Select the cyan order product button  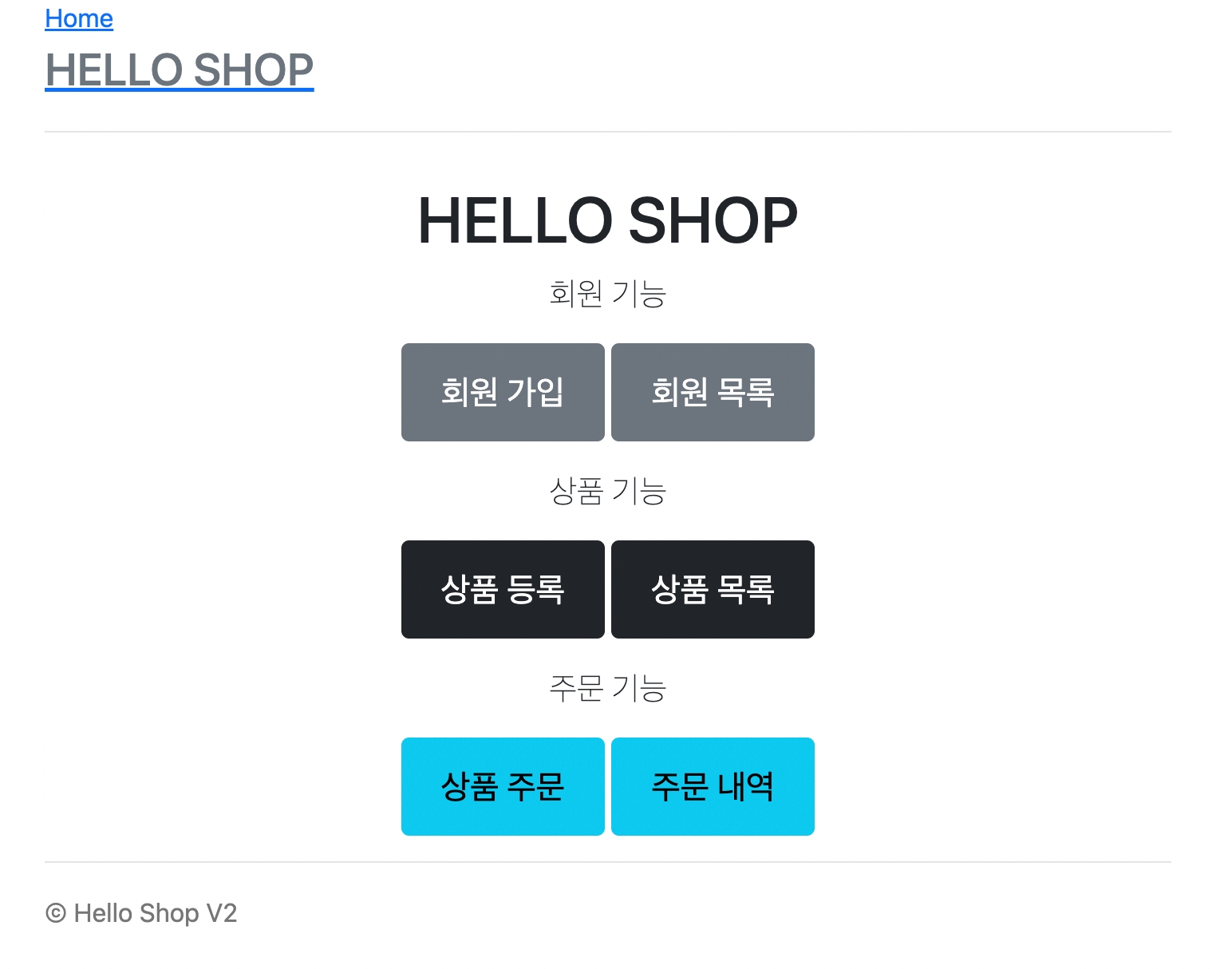click(503, 786)
